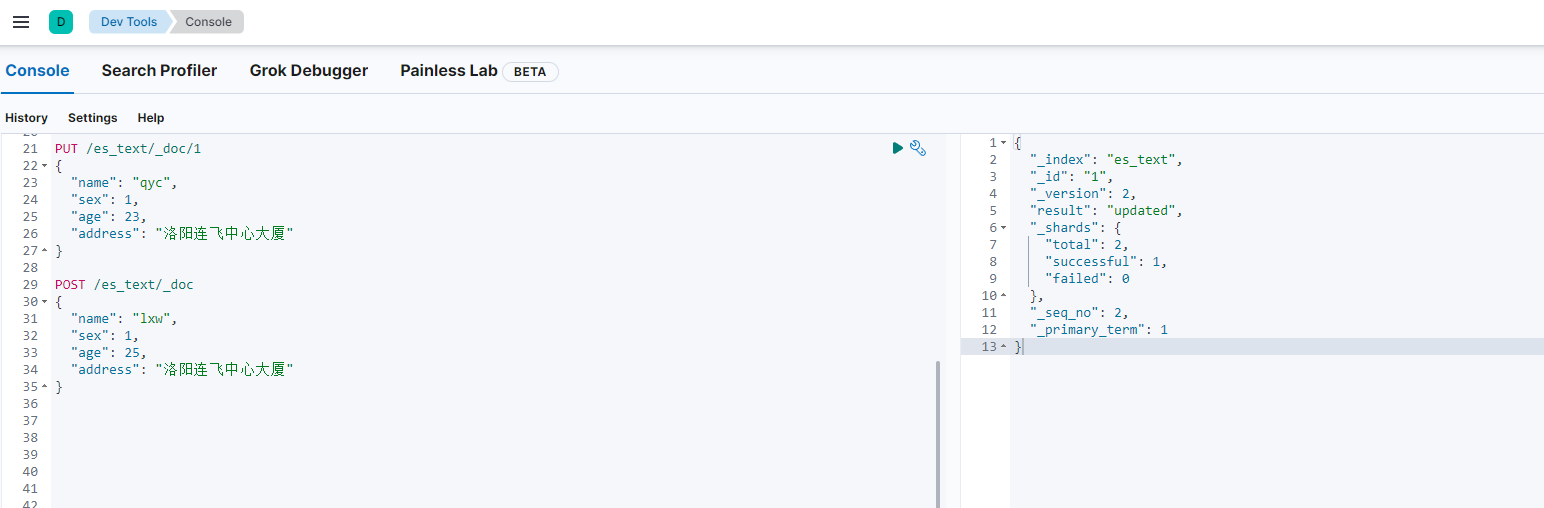1544x508 pixels.
Task: Switch to the Search Profiler tab
Action: (x=159, y=71)
